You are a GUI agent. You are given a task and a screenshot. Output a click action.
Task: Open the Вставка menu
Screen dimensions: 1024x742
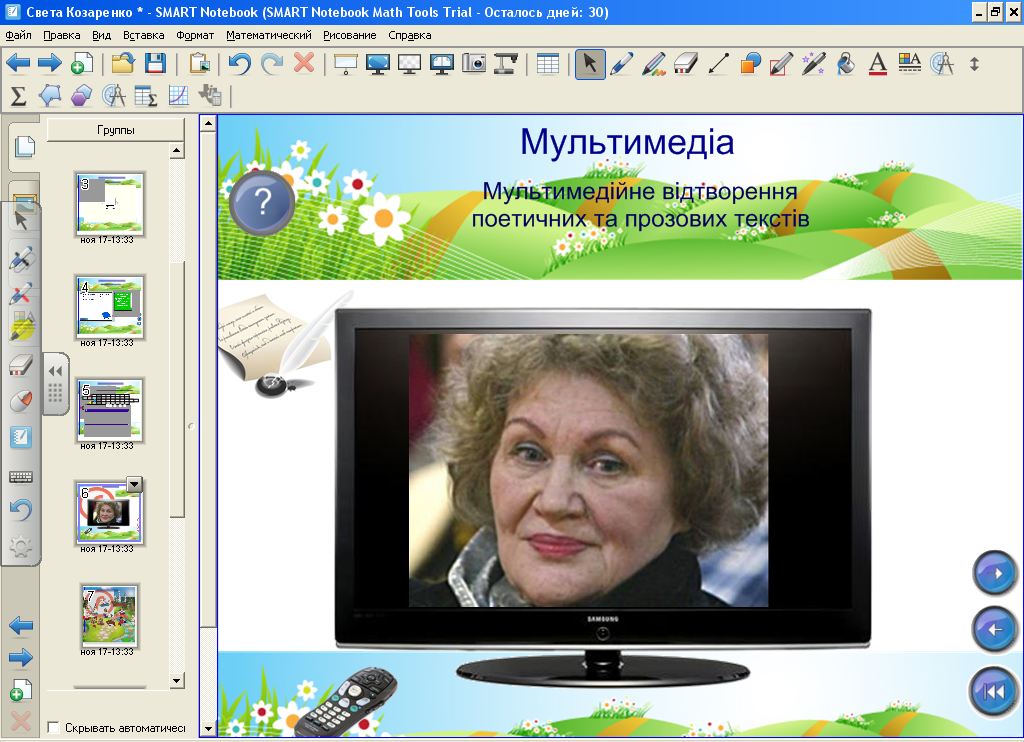pyautogui.click(x=144, y=35)
